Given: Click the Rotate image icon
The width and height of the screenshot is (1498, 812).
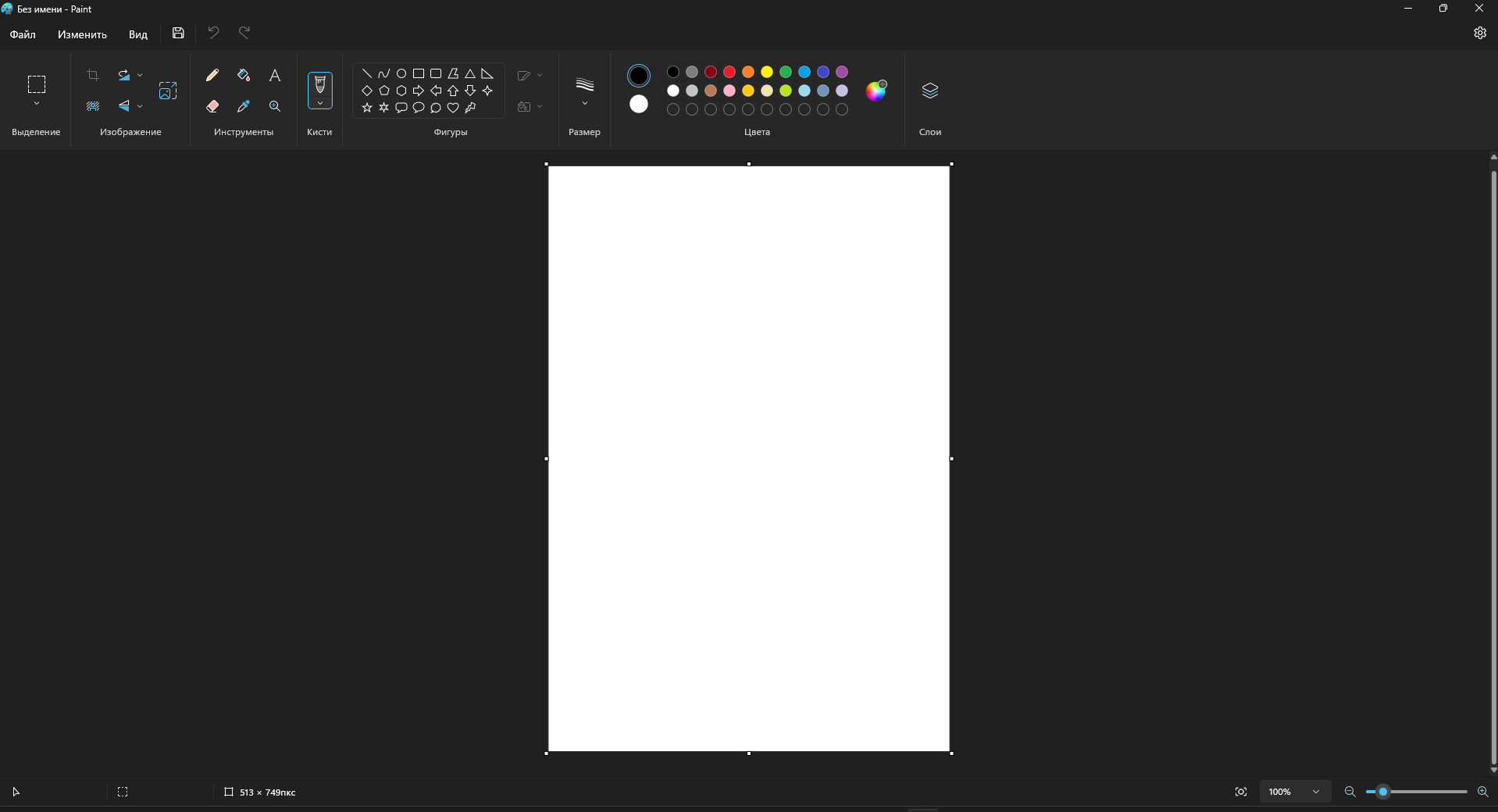Looking at the screenshot, I should tap(123, 75).
